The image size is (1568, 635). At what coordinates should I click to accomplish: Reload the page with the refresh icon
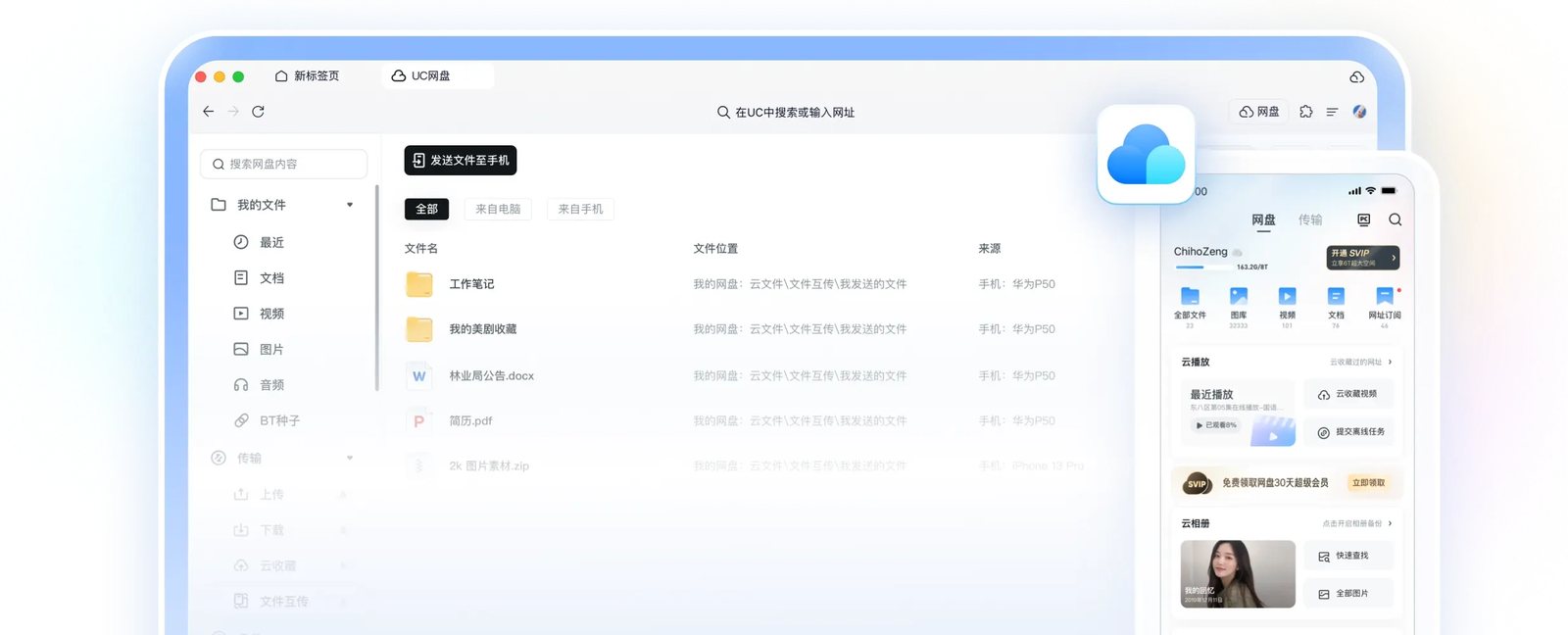point(258,112)
